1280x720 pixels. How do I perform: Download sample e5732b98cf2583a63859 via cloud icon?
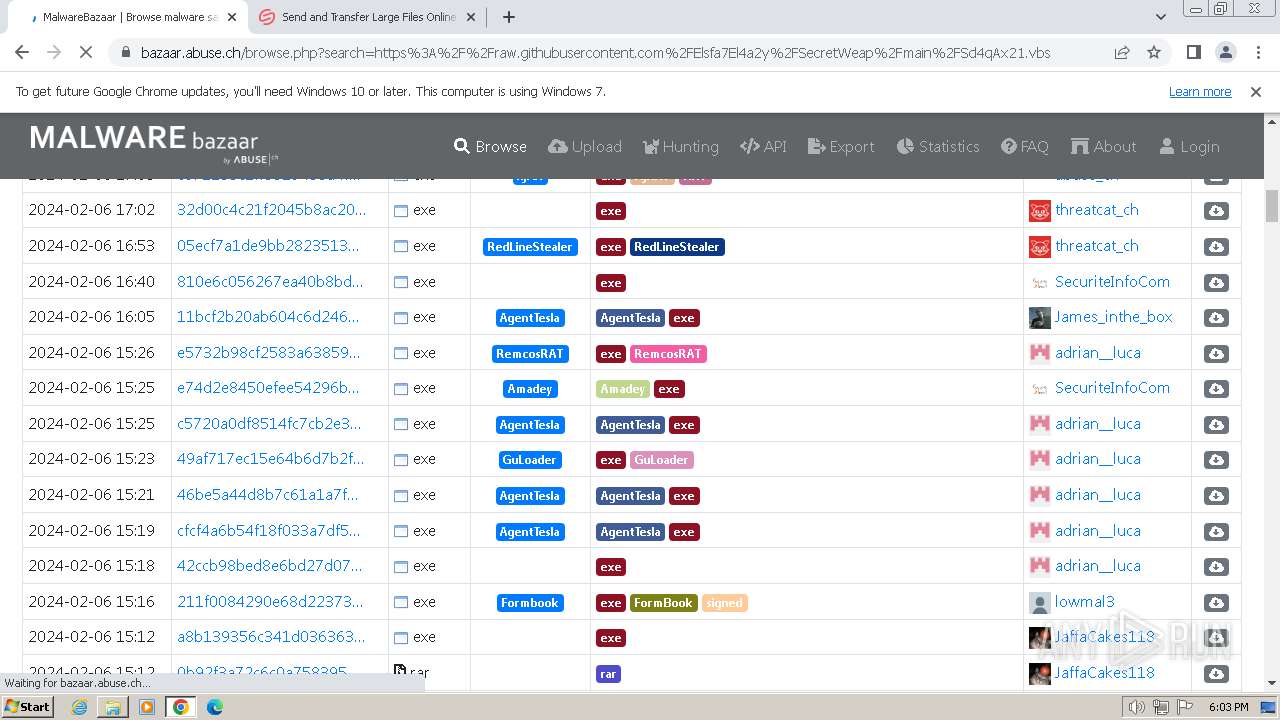[x=1216, y=353]
